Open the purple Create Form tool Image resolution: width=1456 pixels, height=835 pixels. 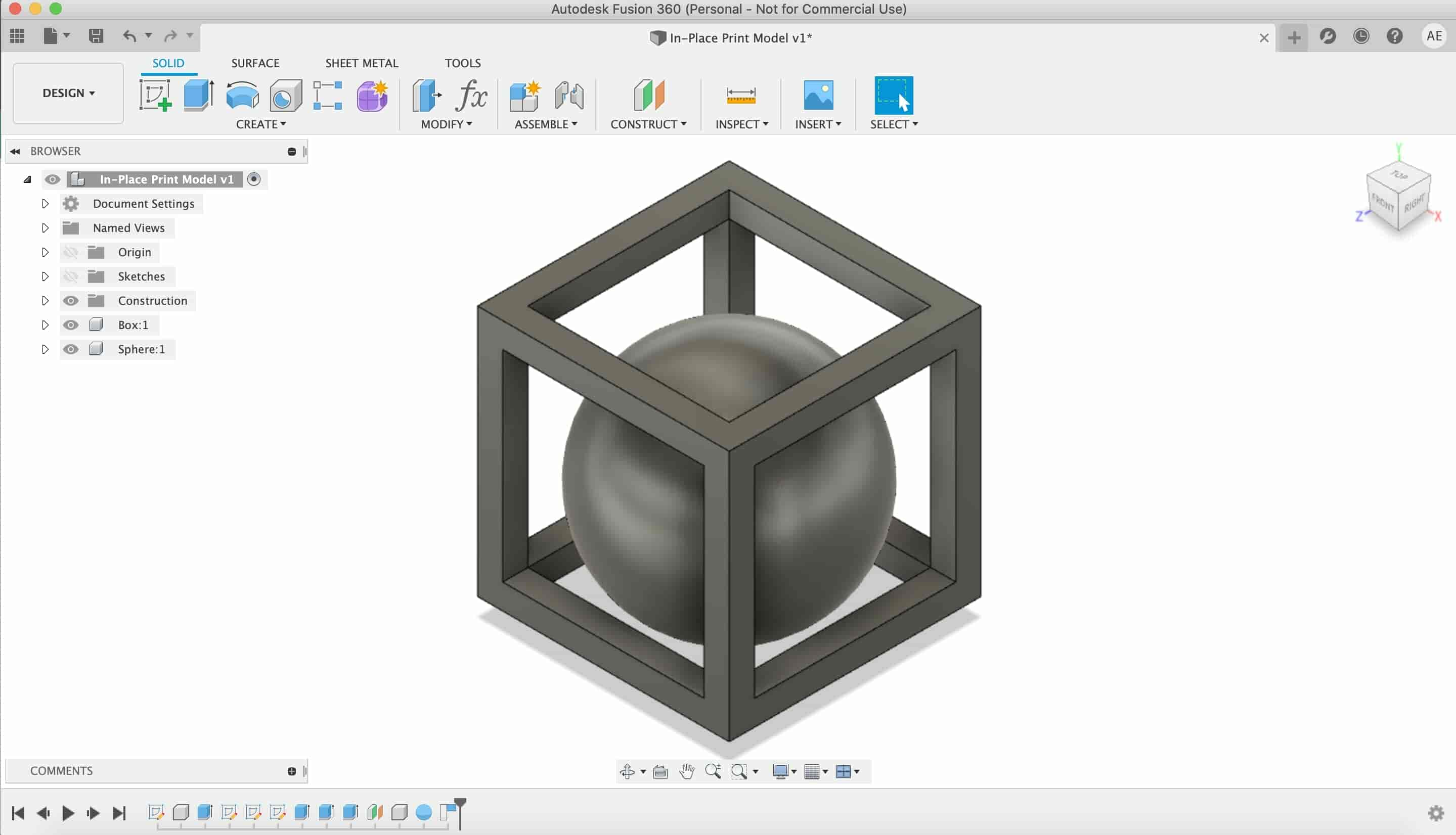pos(372,95)
